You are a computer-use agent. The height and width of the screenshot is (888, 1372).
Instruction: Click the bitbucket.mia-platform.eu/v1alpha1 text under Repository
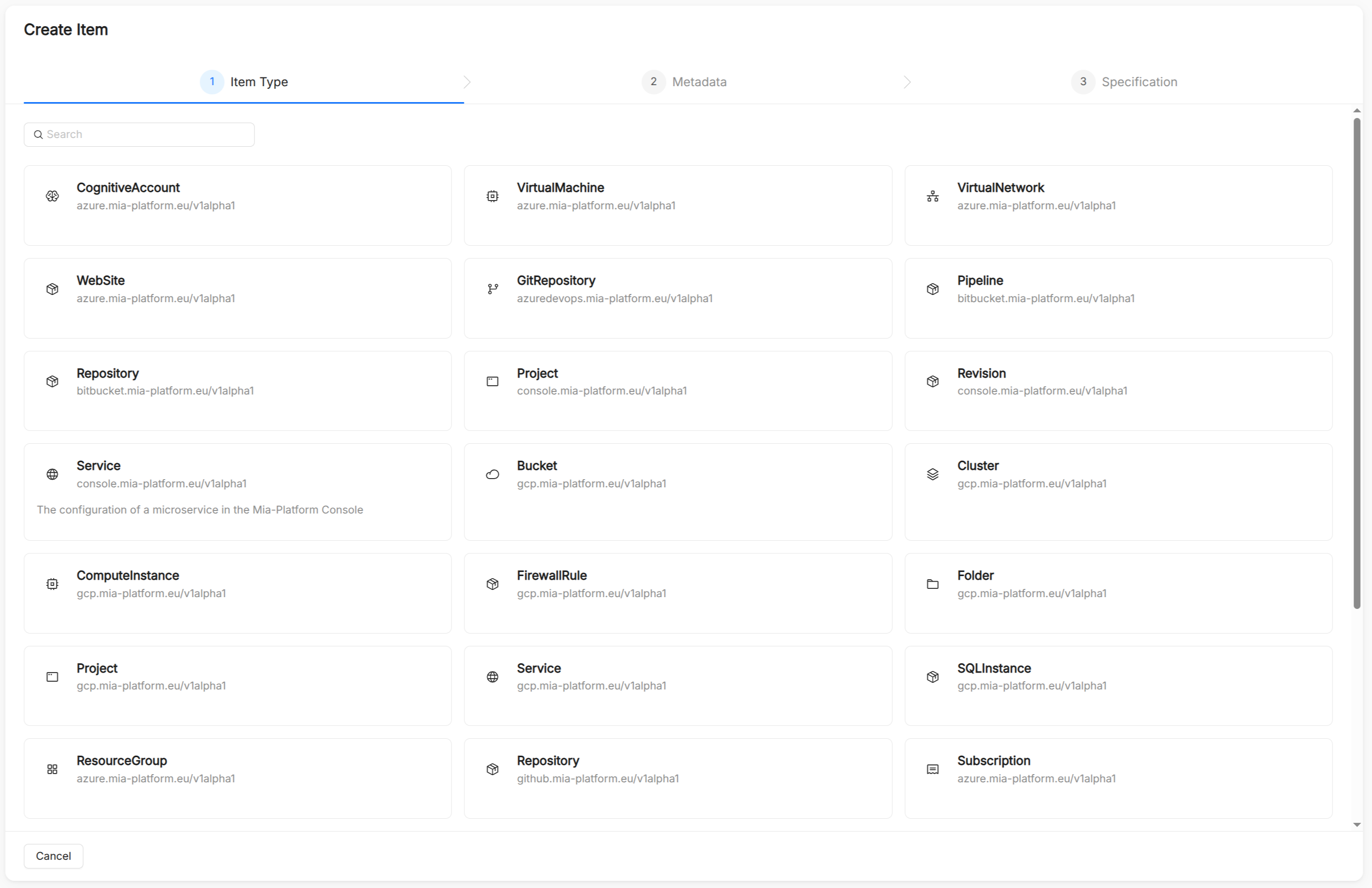(x=165, y=391)
